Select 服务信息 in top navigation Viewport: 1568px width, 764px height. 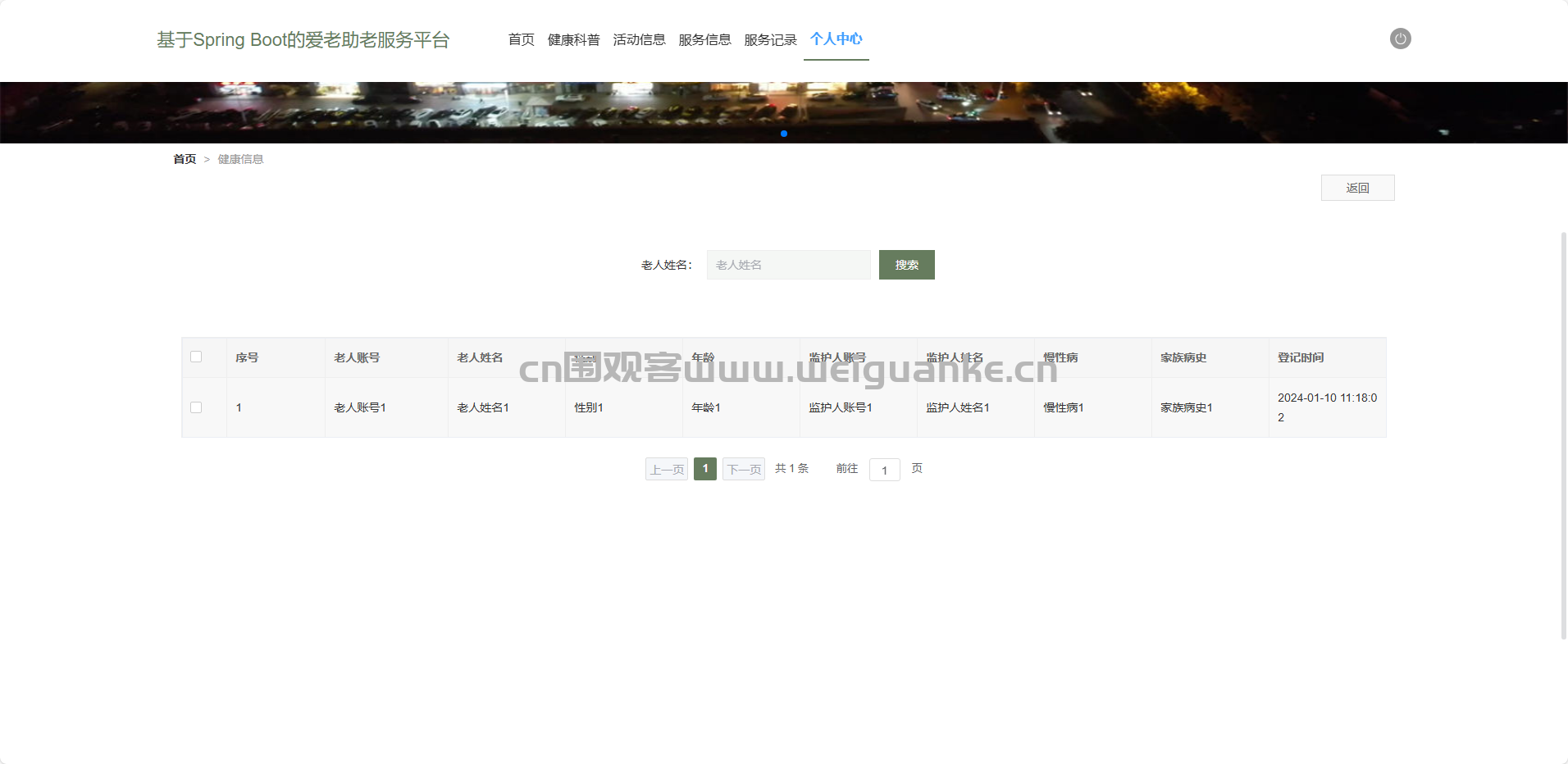coord(704,39)
